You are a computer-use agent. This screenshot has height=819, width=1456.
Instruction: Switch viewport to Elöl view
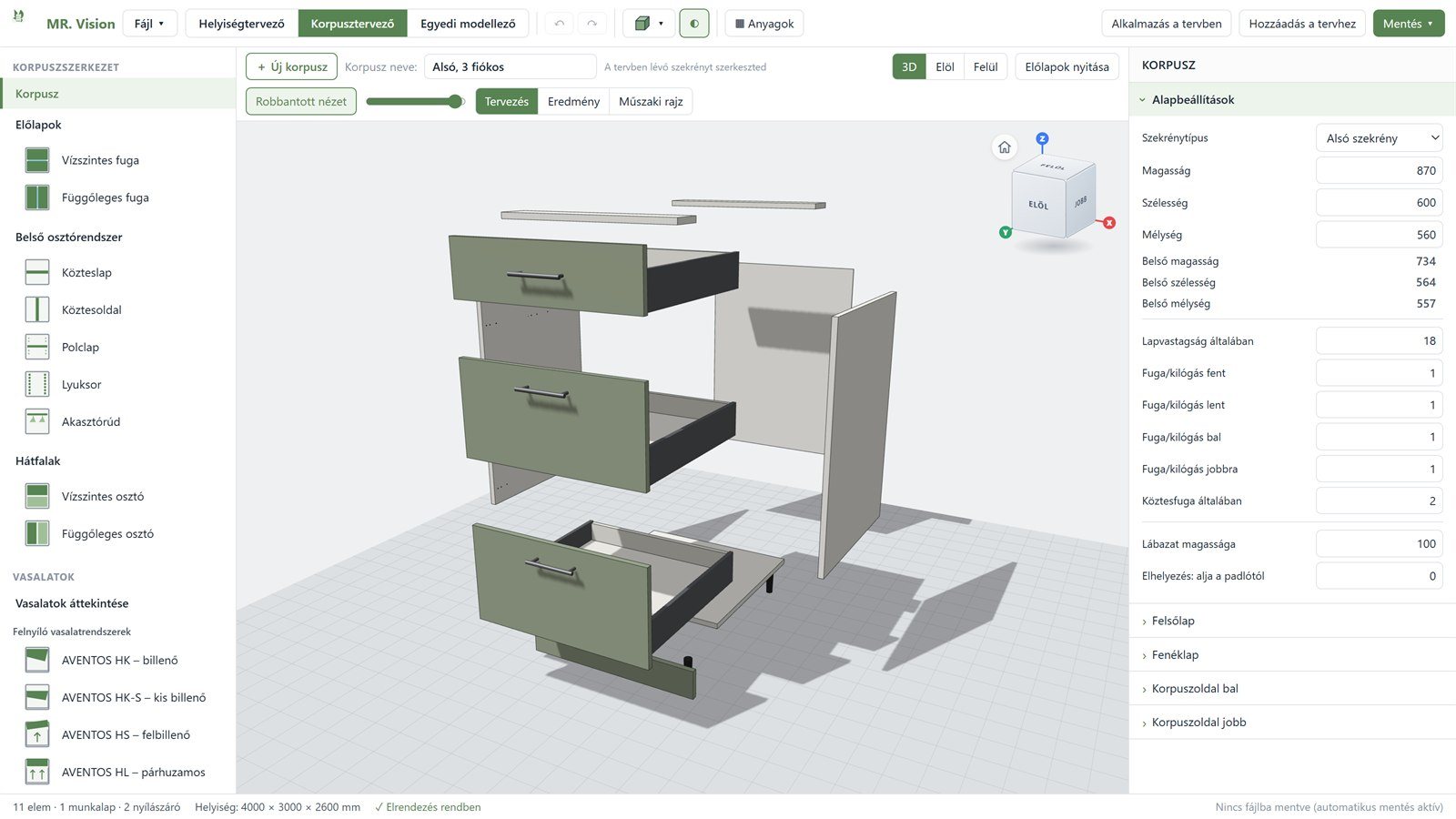coord(945,66)
